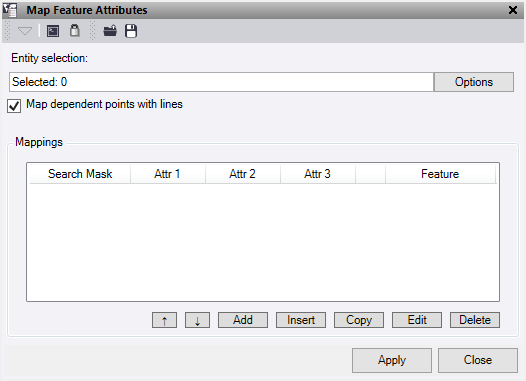Viewport: 526px width, 381px height.
Task: Click the Selected: 0 entity field
Action: pos(221,82)
